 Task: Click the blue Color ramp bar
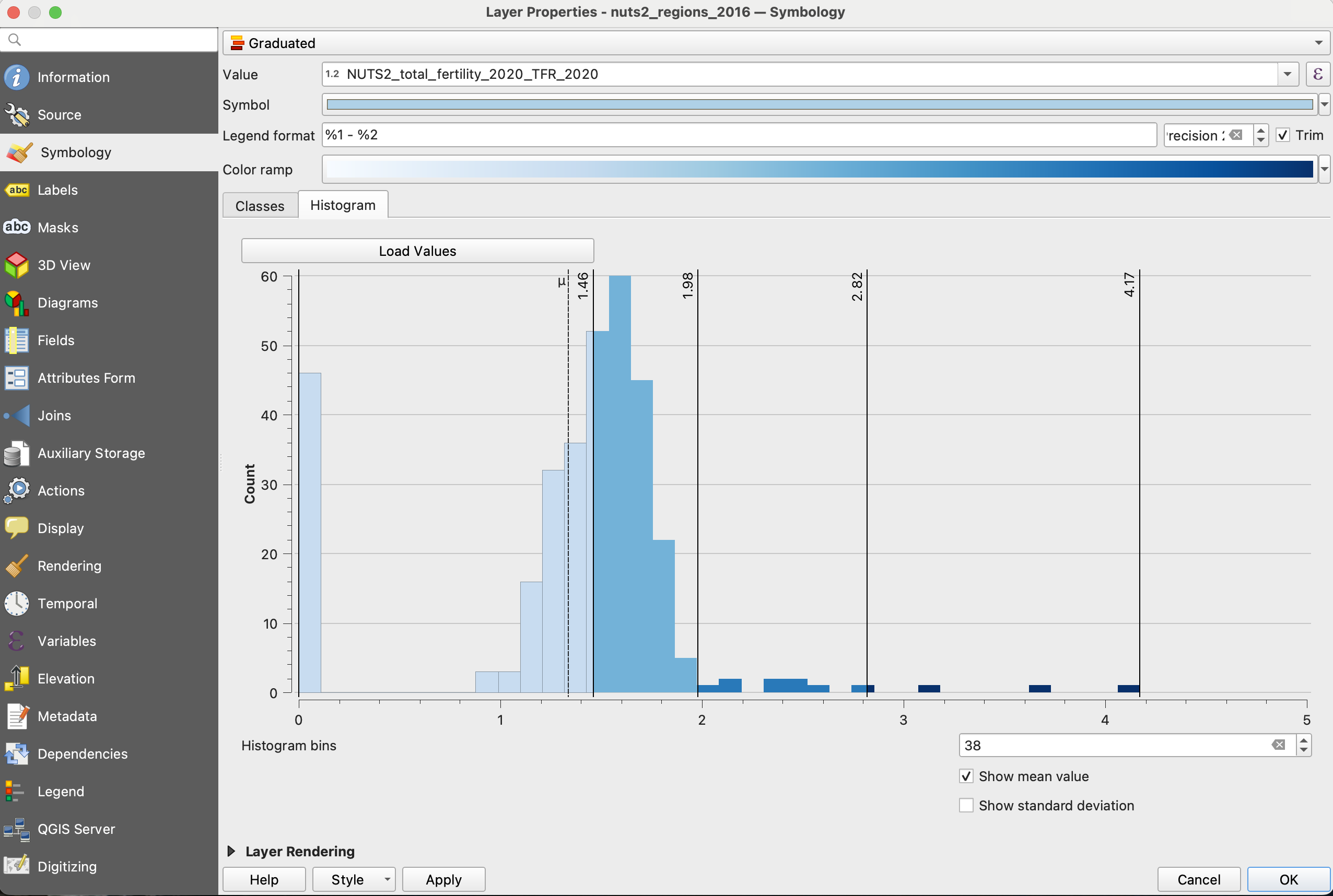pos(819,170)
